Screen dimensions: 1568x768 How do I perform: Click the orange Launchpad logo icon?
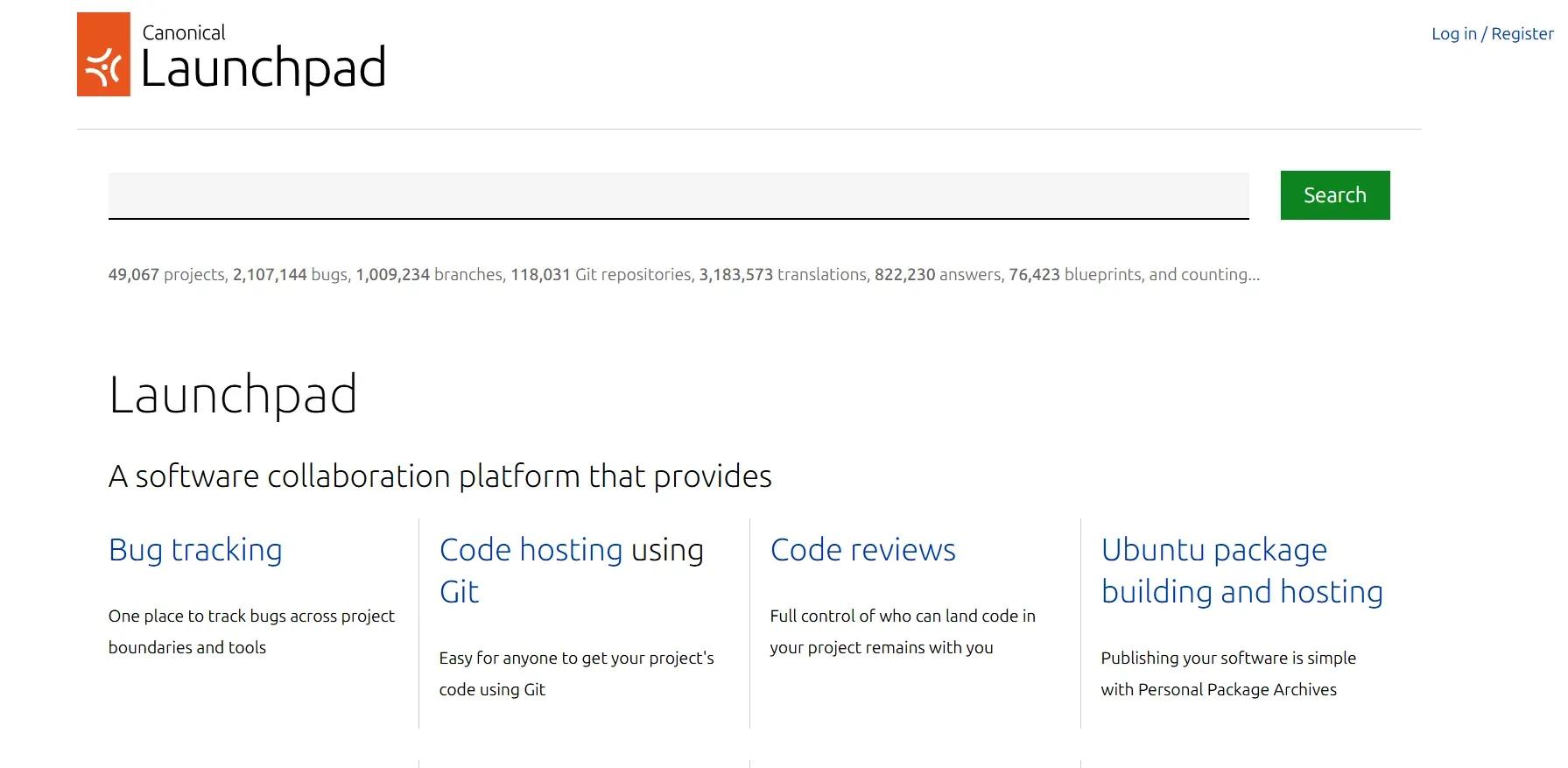pyautogui.click(x=103, y=54)
